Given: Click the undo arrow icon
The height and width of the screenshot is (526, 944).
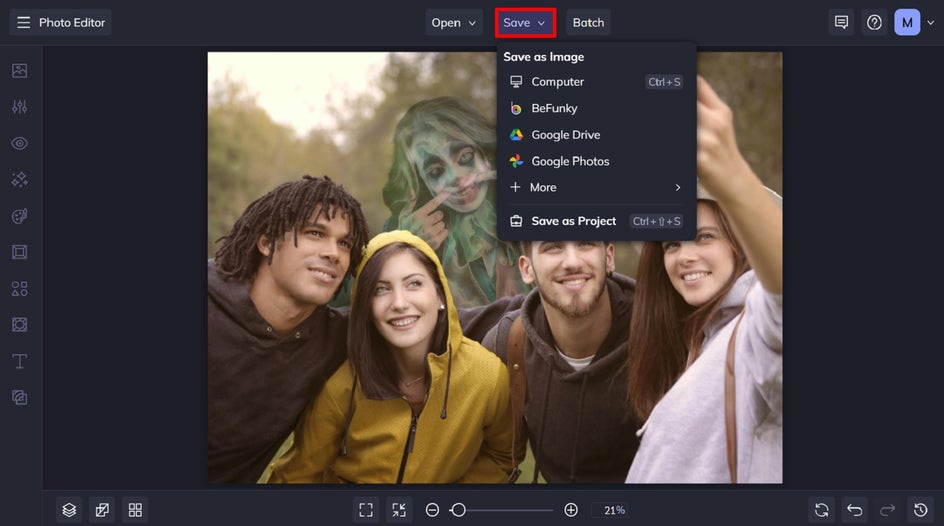Looking at the screenshot, I should 854,510.
